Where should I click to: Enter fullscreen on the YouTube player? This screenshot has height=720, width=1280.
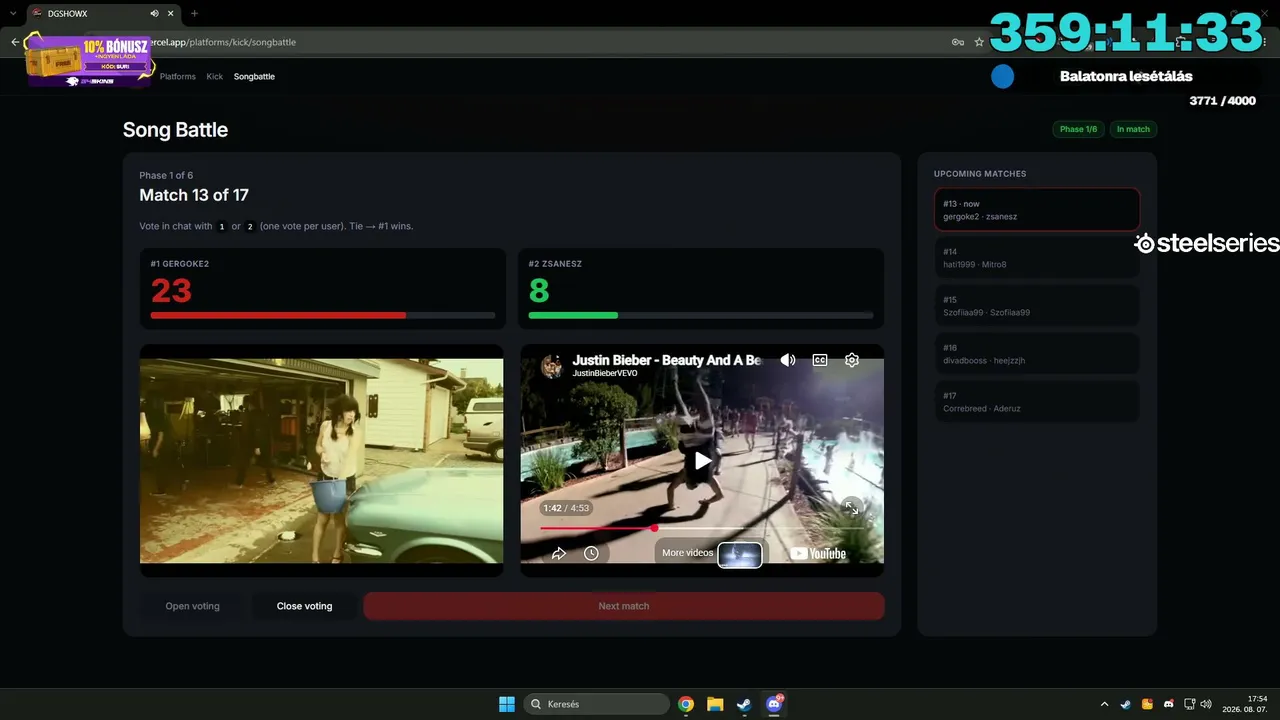tap(851, 508)
